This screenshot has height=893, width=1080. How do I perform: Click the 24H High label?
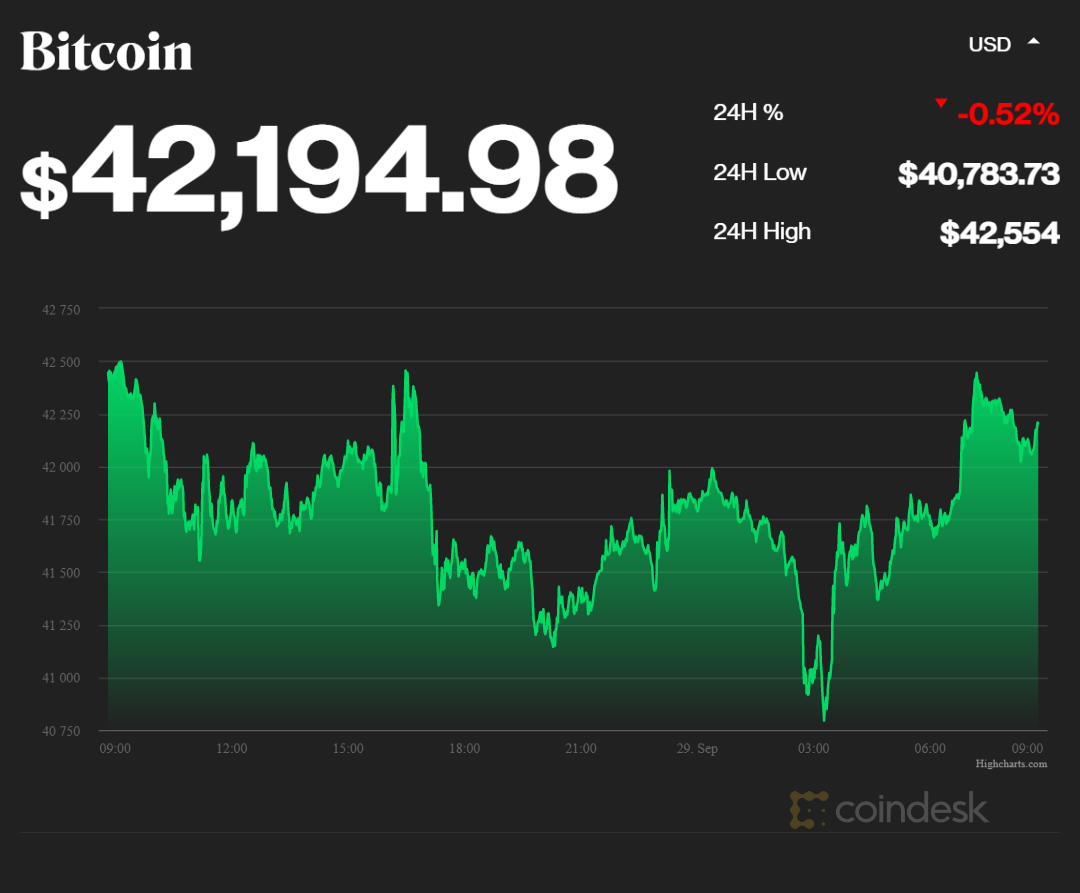pos(762,232)
